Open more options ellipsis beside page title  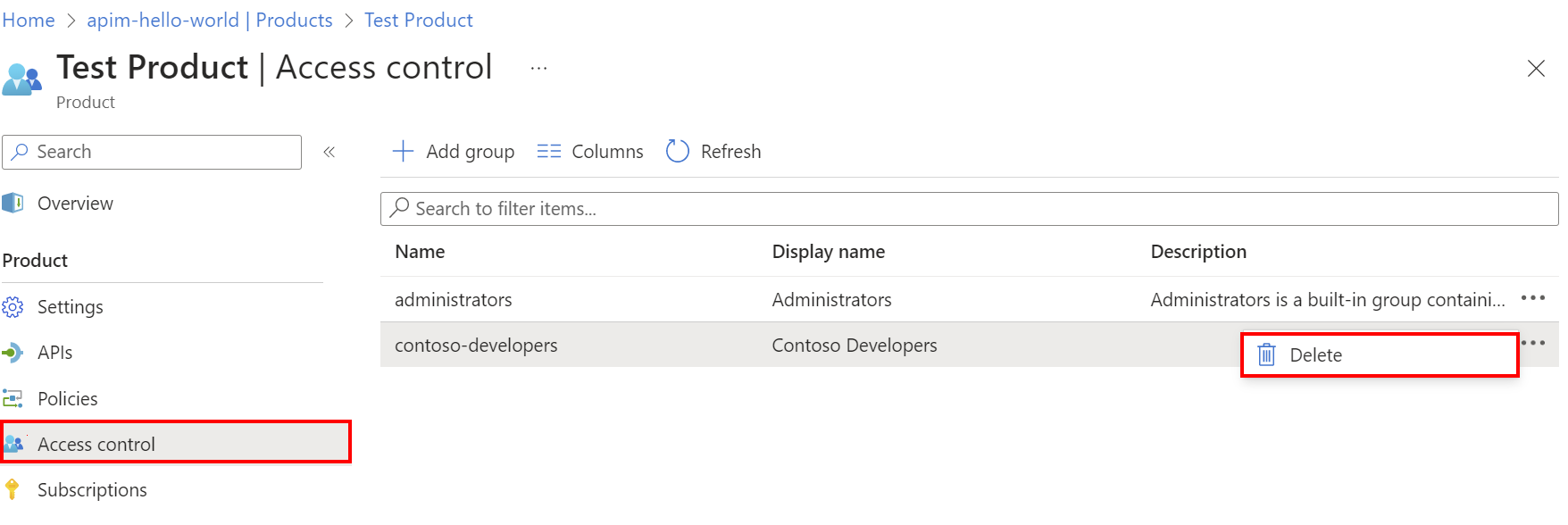pyautogui.click(x=538, y=68)
